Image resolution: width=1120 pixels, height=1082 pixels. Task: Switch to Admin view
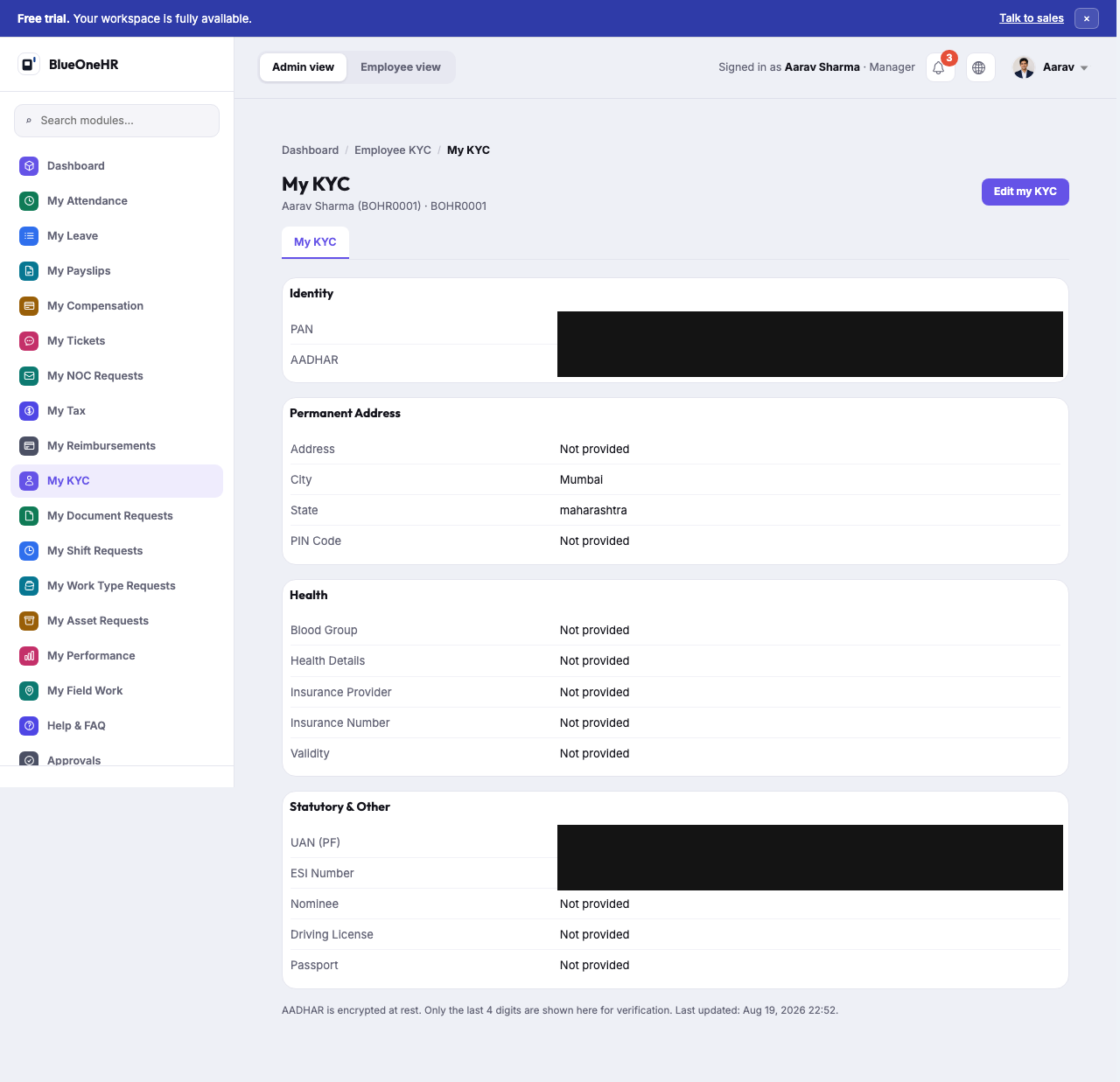303,67
